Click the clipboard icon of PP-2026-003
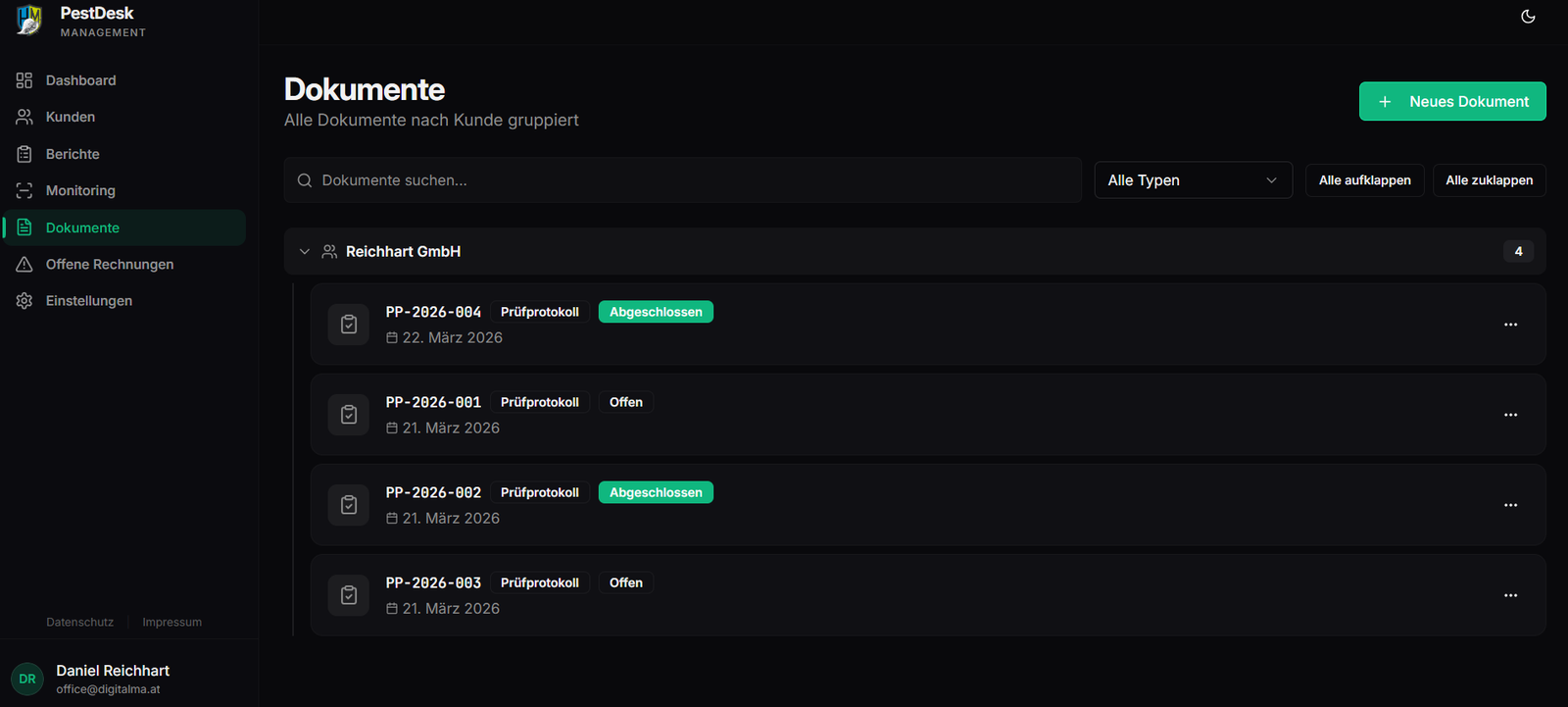Viewport: 1568px width, 707px height. [x=349, y=595]
